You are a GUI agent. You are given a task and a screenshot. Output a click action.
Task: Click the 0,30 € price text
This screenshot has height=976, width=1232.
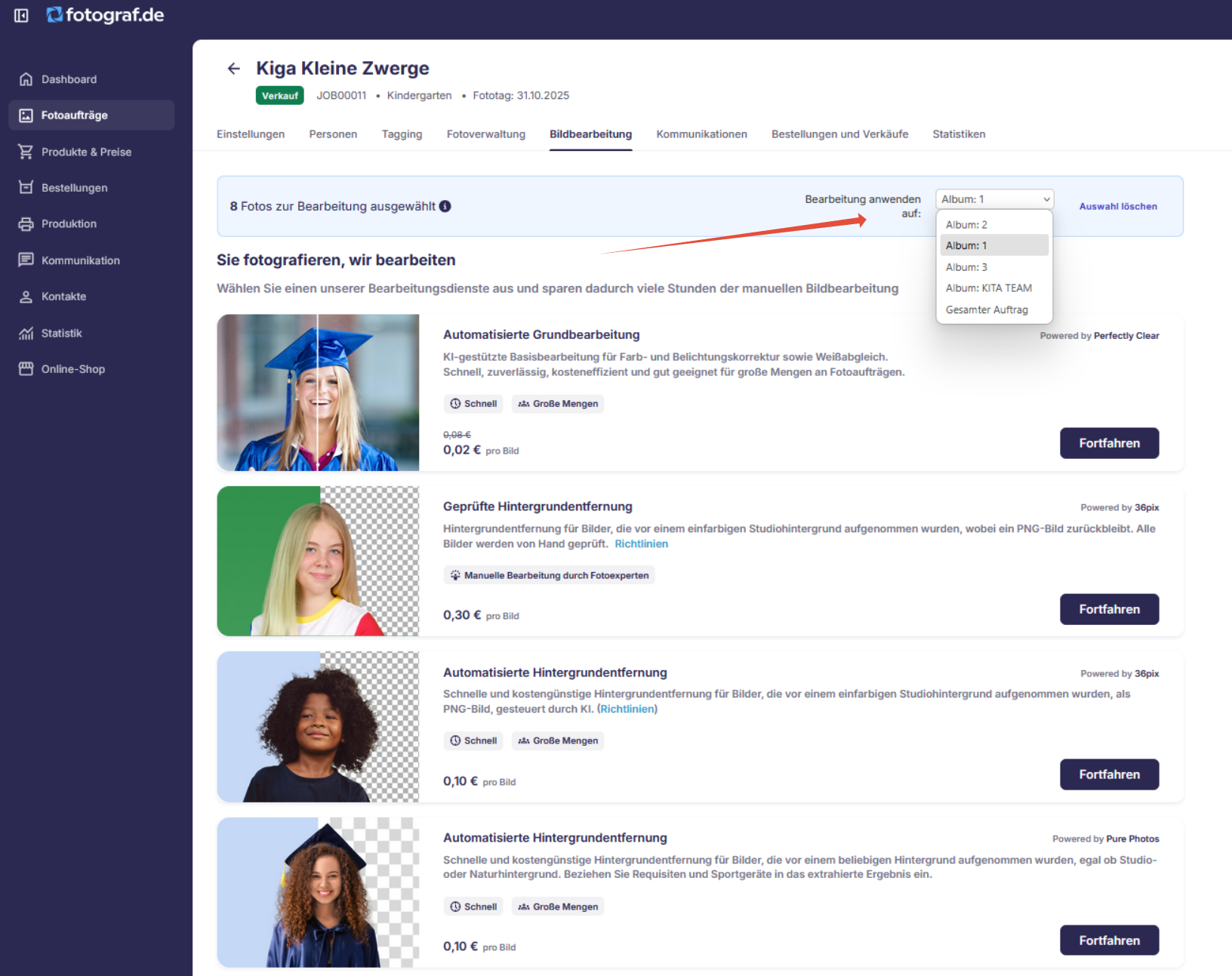click(x=462, y=615)
